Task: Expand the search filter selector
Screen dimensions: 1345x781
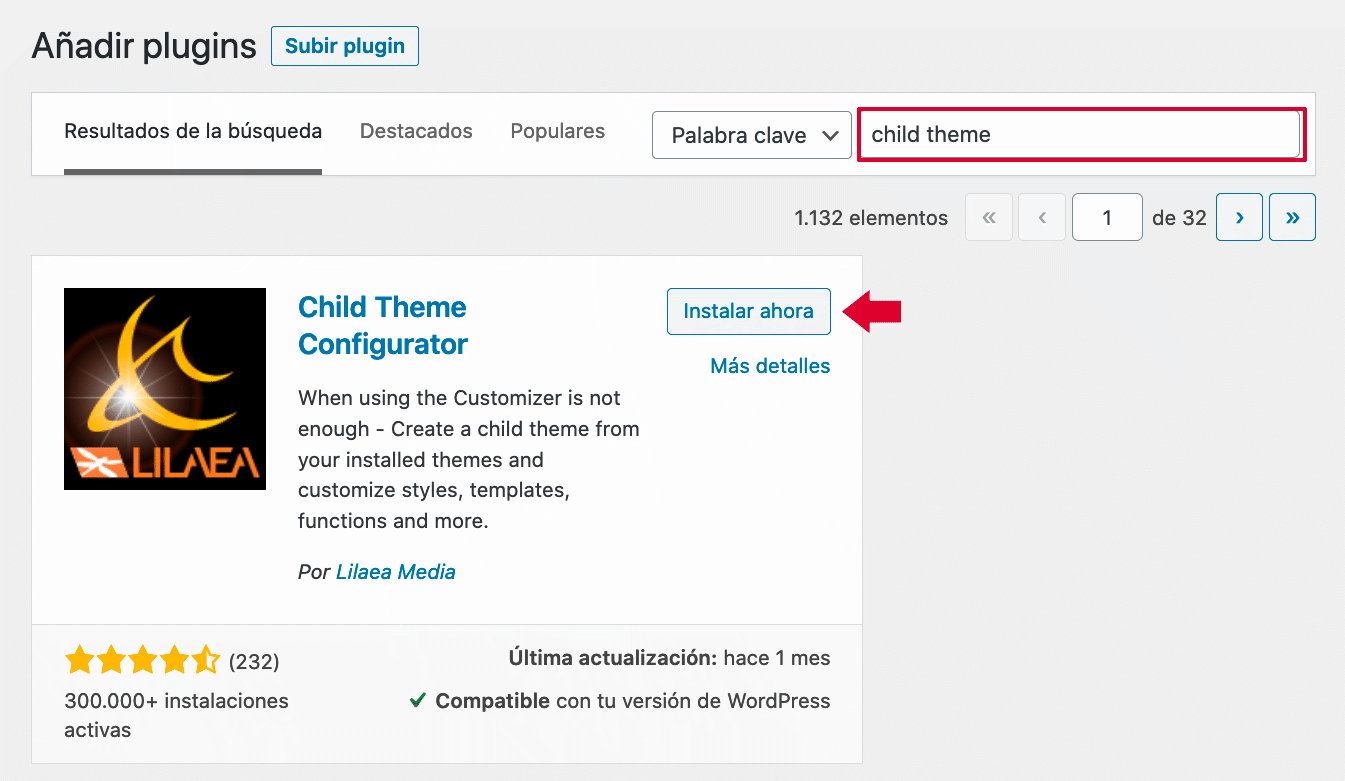Action: coord(751,135)
